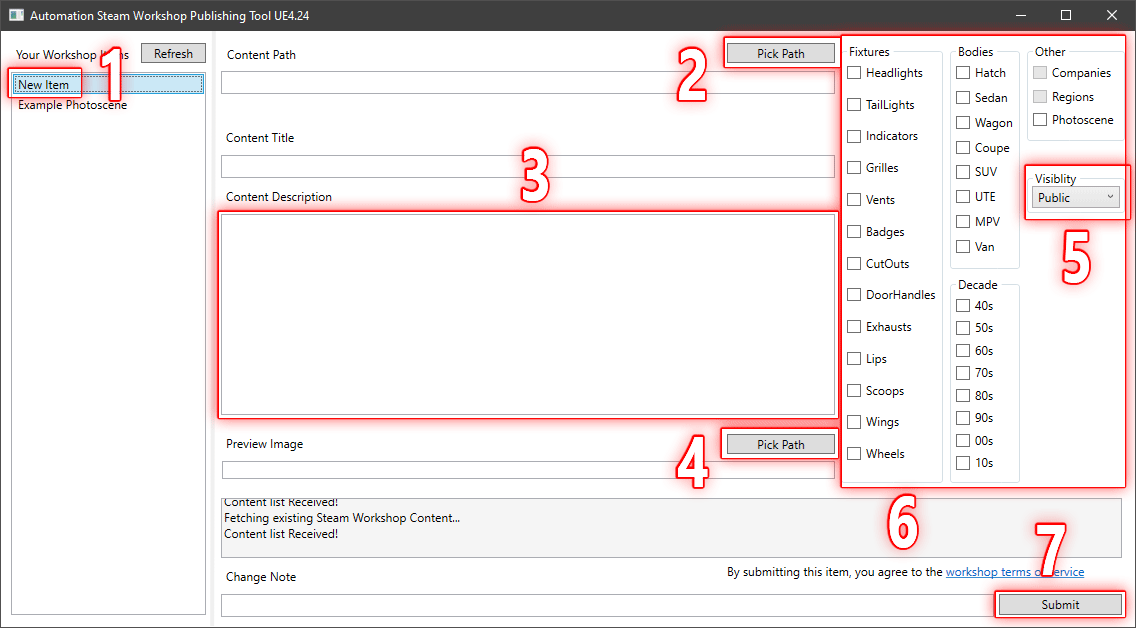Toggle the 60s decade checkbox
This screenshot has width=1136, height=628.
click(x=963, y=351)
